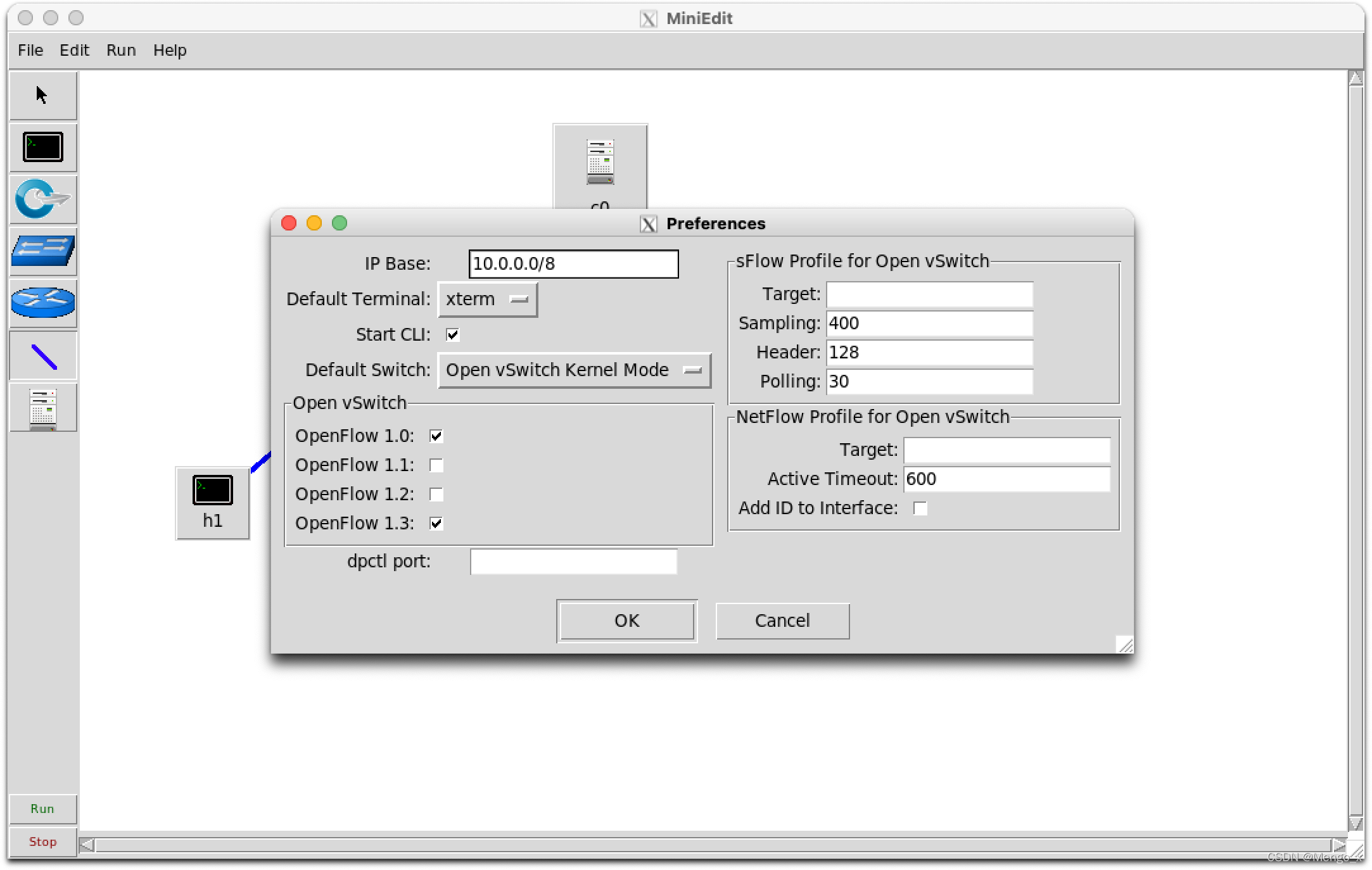
Task: Click Cancel in the Preferences dialog
Action: click(782, 621)
